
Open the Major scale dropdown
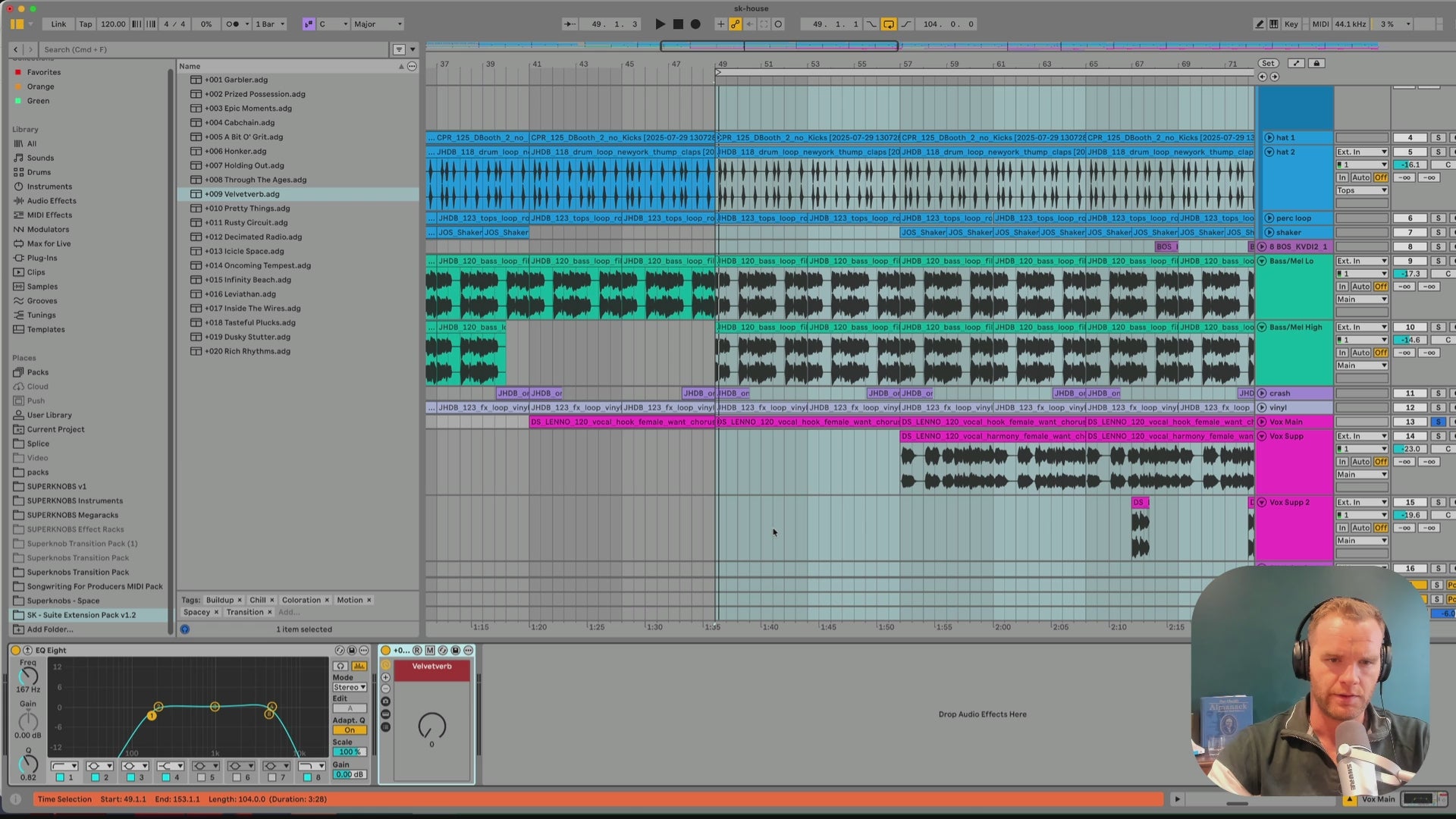[378, 24]
